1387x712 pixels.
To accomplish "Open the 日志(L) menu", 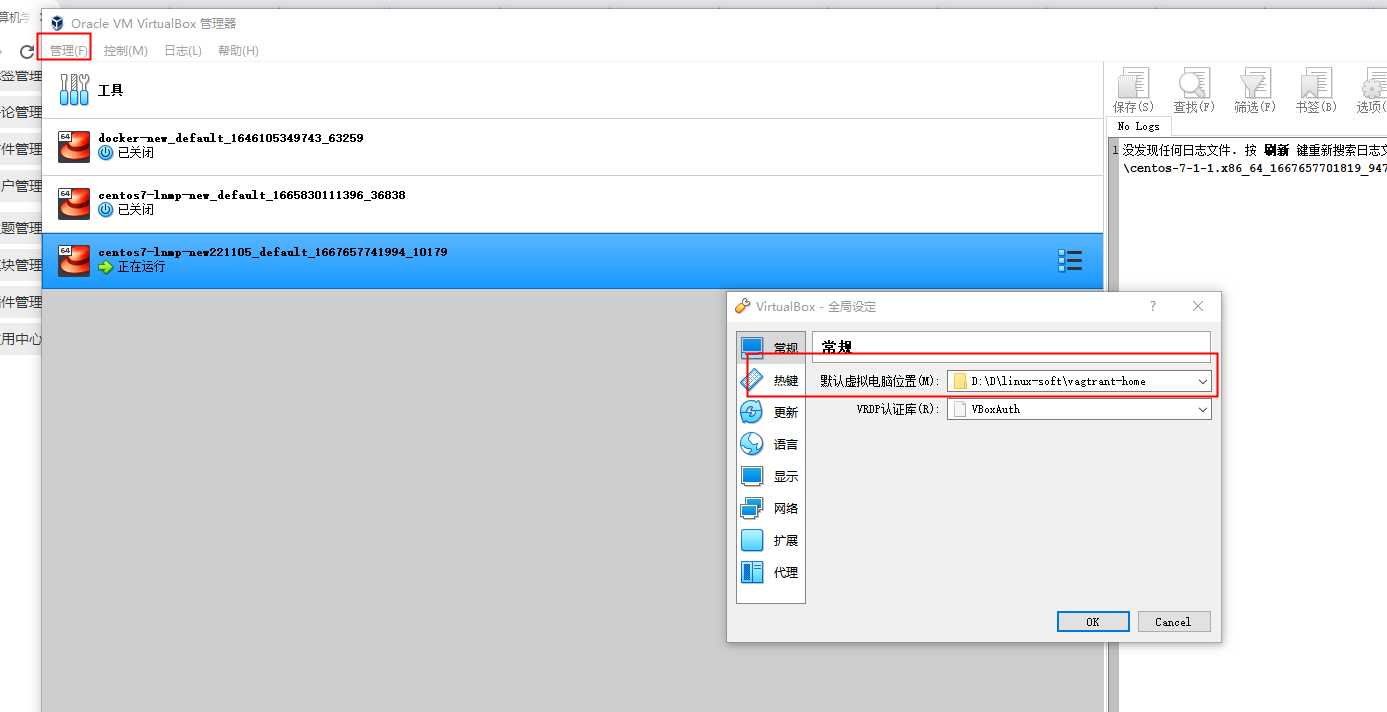I will click(183, 51).
